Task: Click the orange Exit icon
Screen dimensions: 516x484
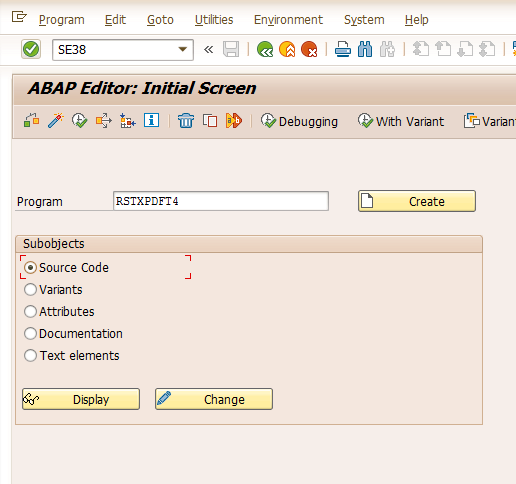Action: (287, 49)
